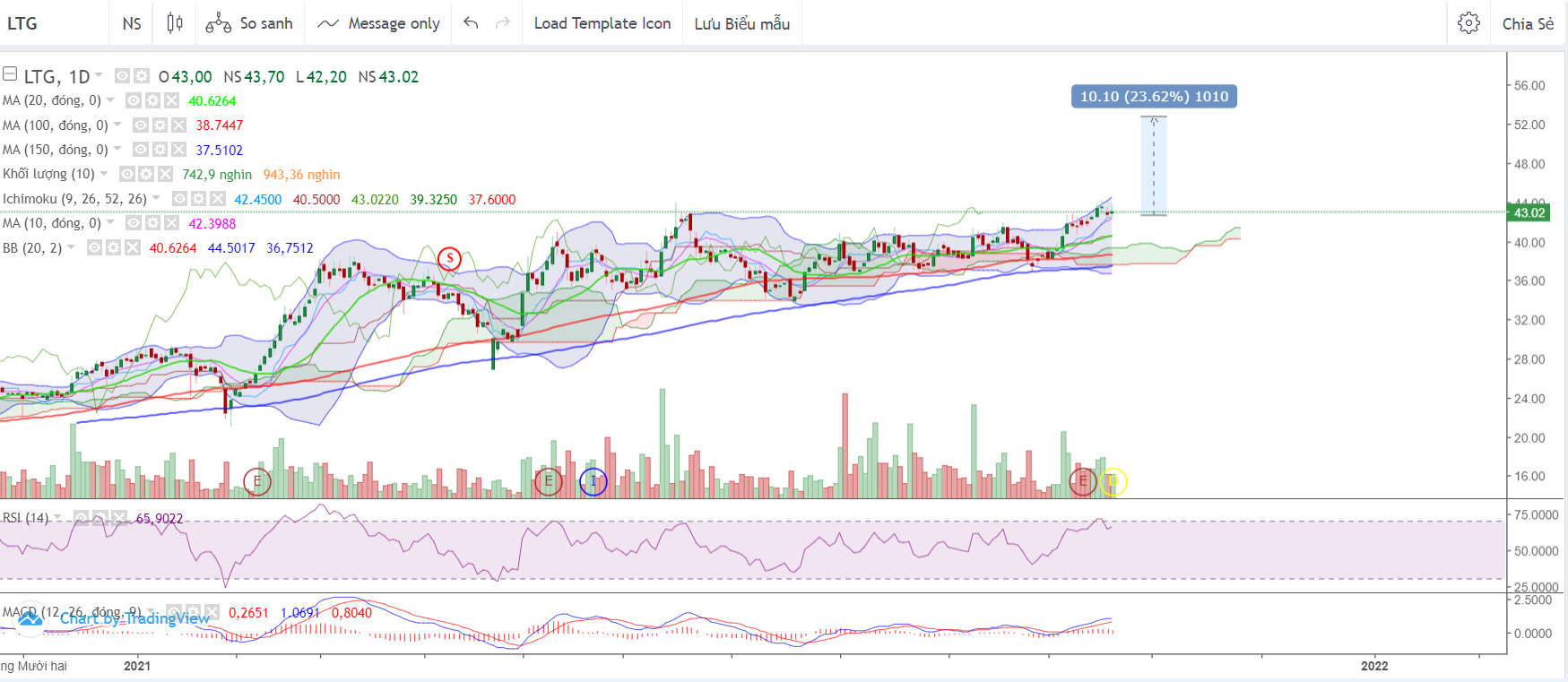Toggle visibility of MA (10) indicator
This screenshot has width=1568, height=682.
point(134,223)
